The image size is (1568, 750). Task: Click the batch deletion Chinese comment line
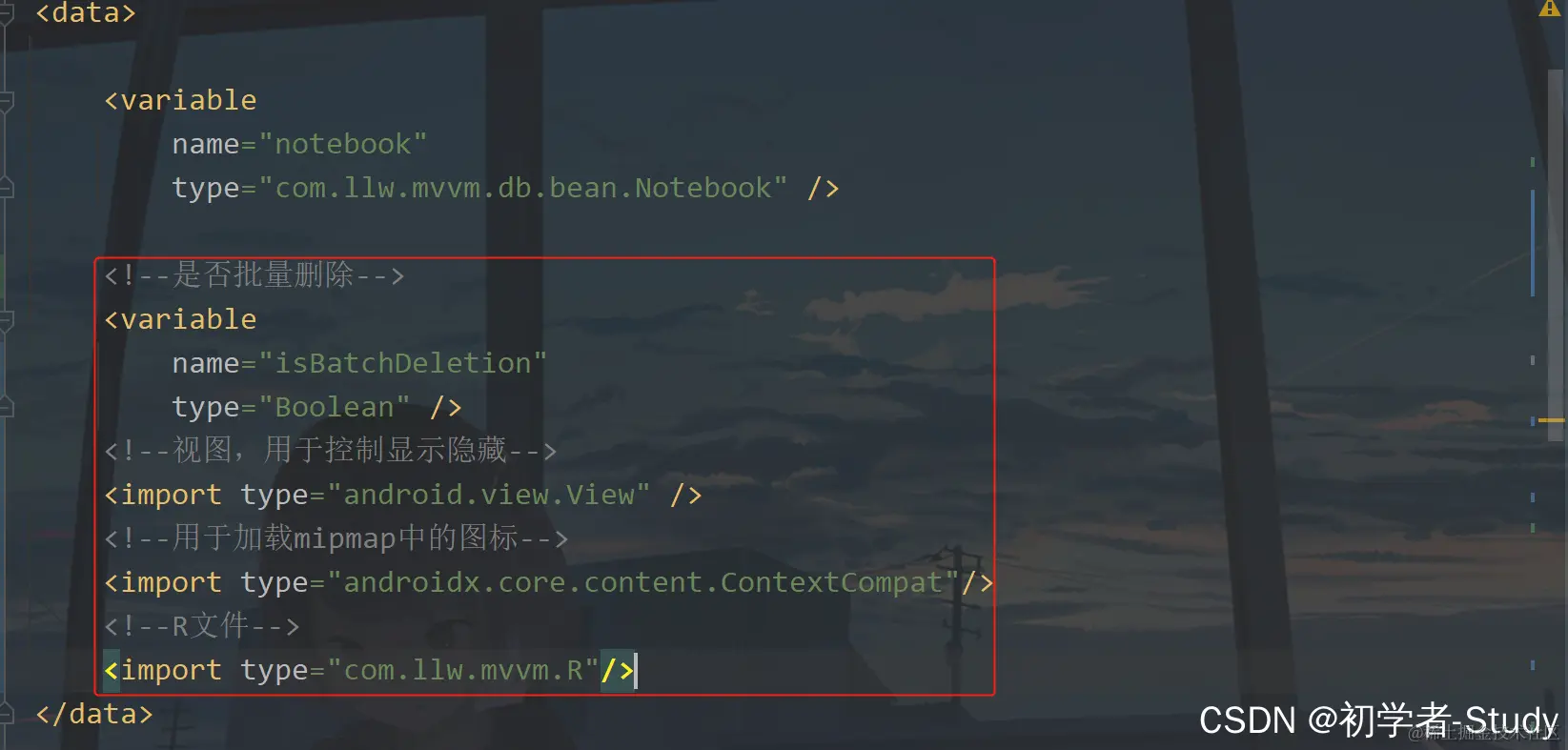tap(255, 275)
